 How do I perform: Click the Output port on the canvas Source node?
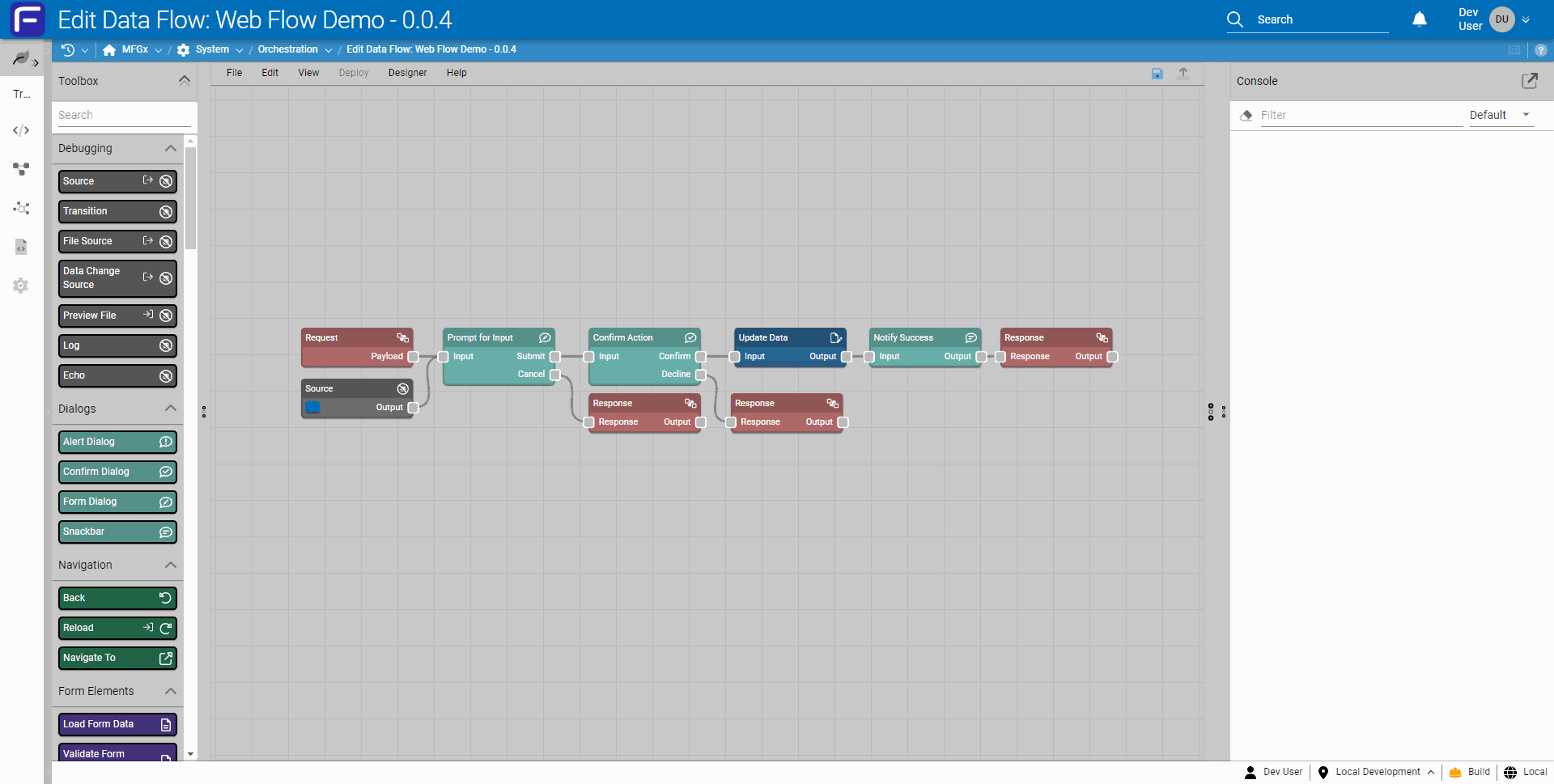[413, 408]
